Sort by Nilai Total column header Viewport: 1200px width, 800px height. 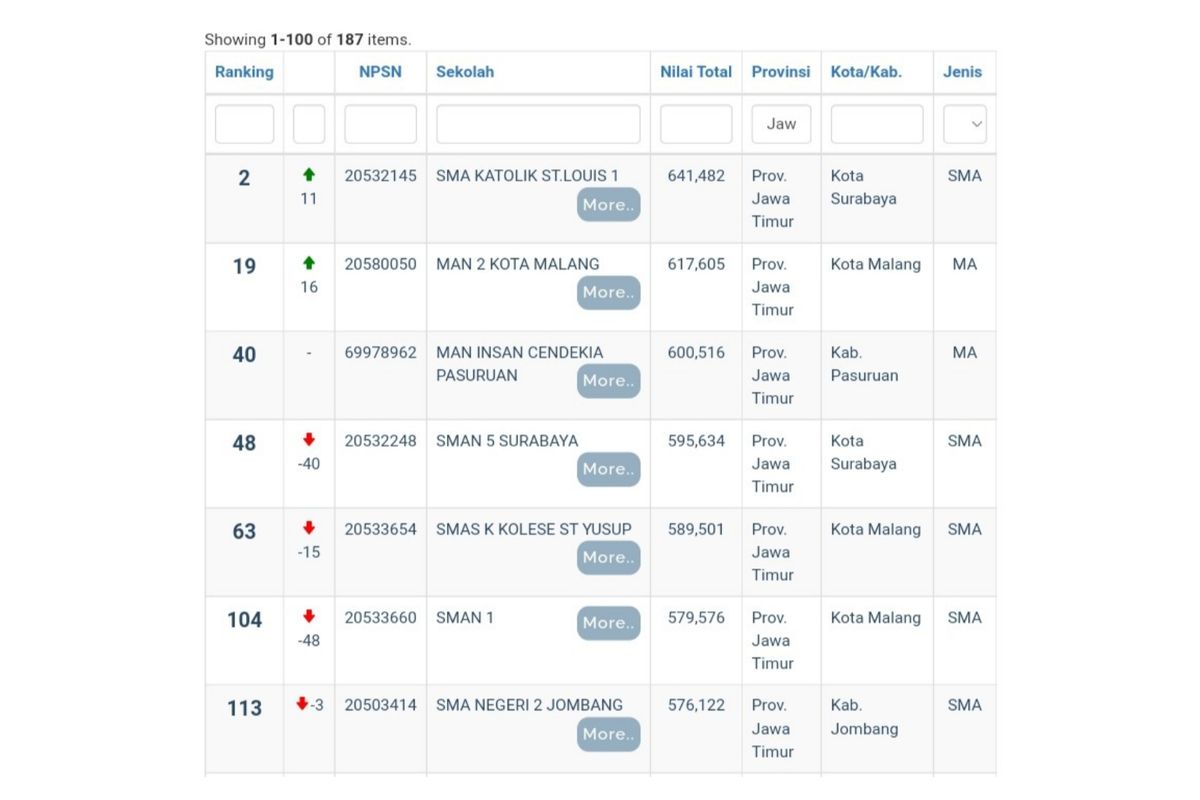pyautogui.click(x=696, y=72)
